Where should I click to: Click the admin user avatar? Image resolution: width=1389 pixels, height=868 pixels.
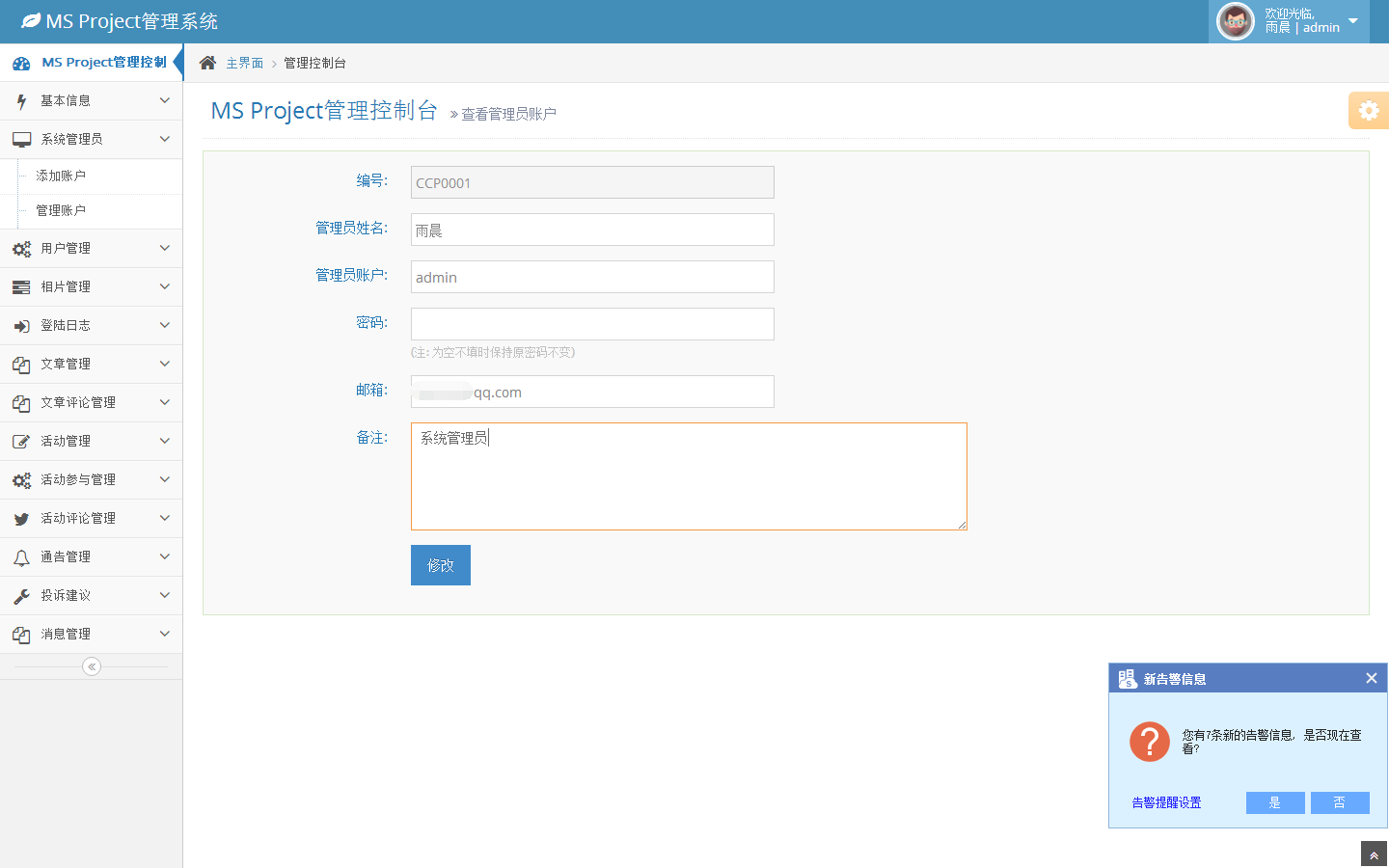tap(1235, 21)
